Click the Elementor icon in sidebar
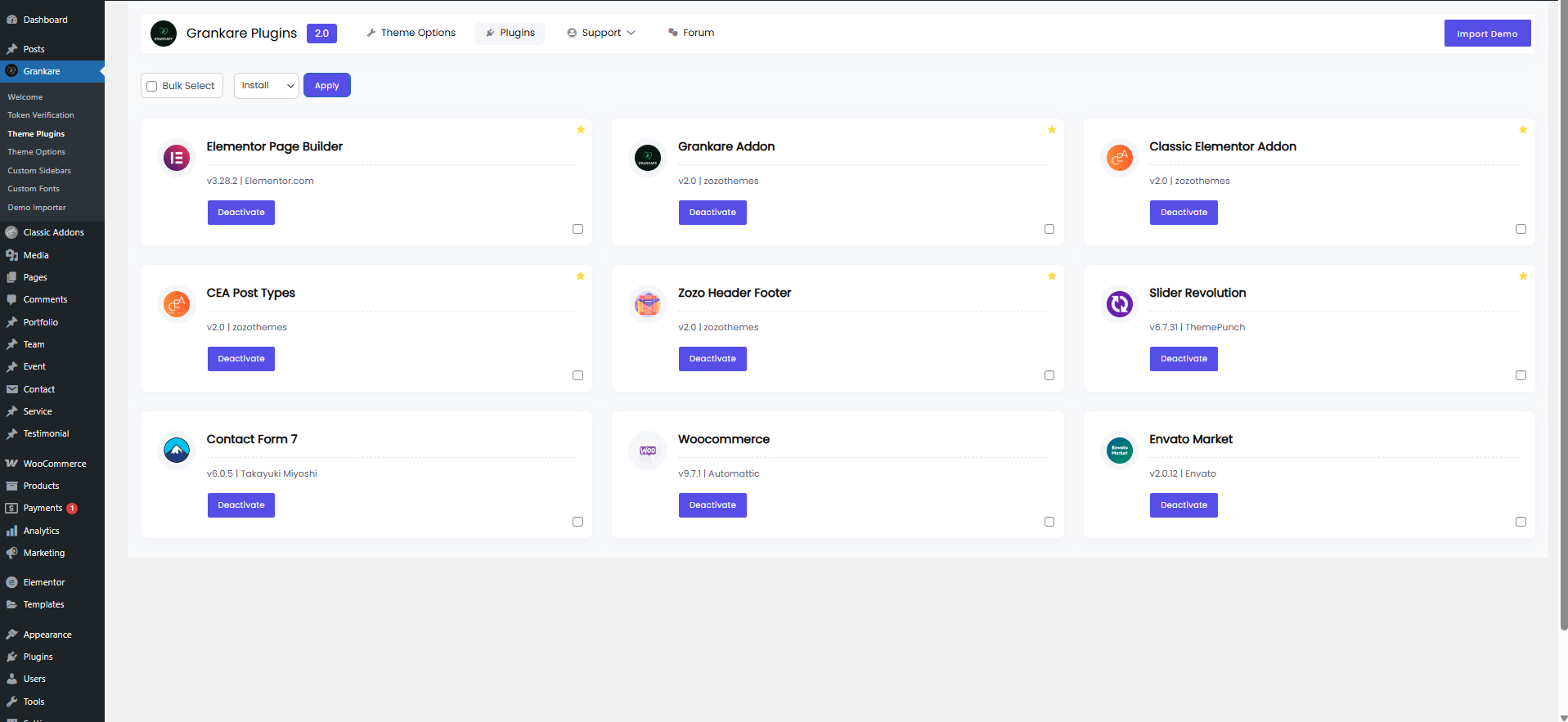Image resolution: width=1568 pixels, height=722 pixels. 11,582
